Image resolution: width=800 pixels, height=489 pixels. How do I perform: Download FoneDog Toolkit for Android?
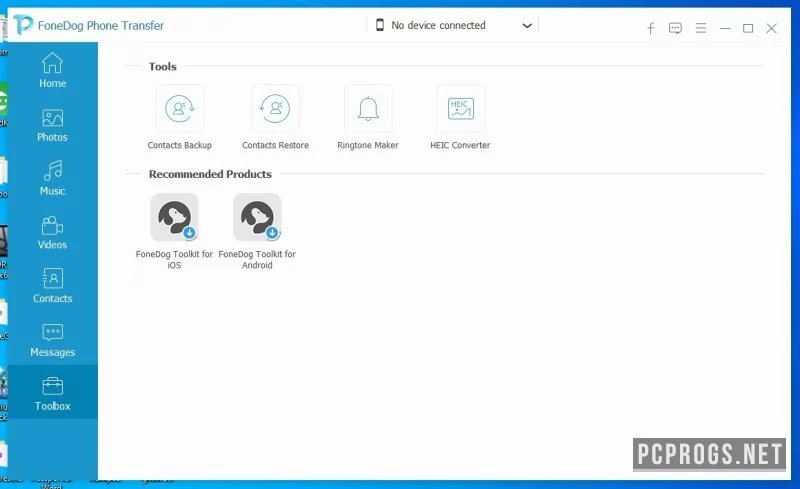click(x=257, y=217)
